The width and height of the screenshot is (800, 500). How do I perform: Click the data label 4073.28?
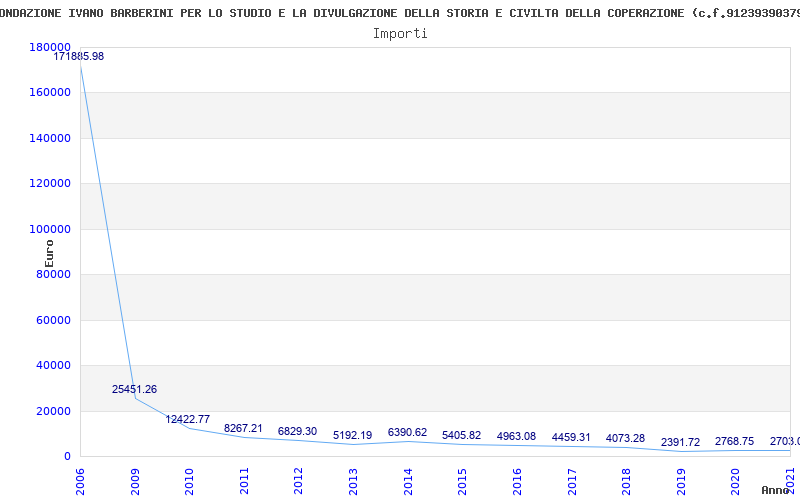[626, 438]
